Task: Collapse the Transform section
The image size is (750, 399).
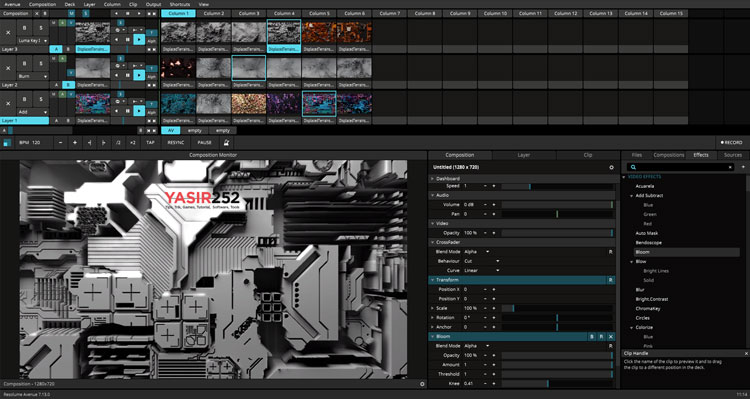Action: point(432,280)
